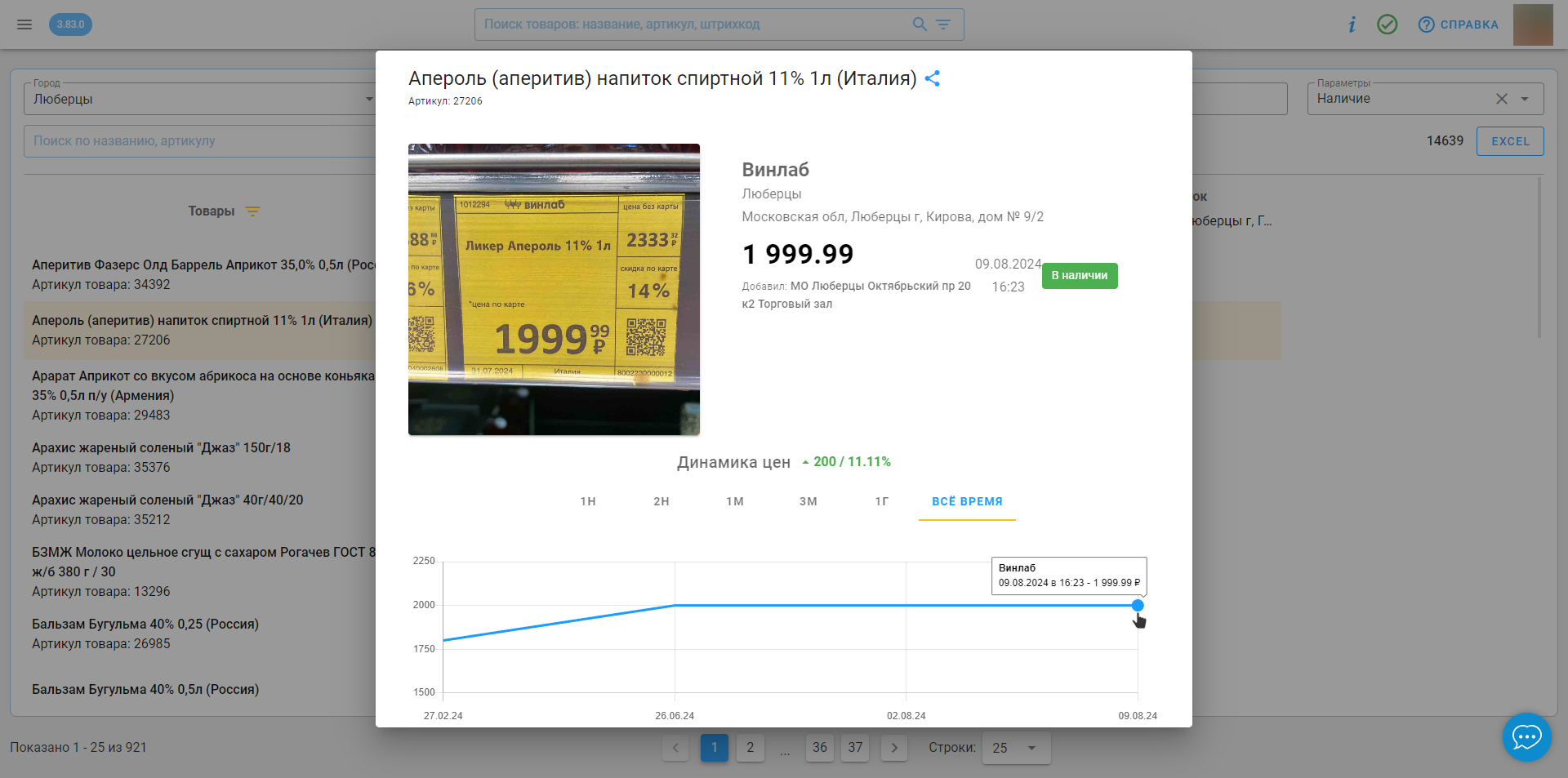
Task: Open the chat support bubble
Action: point(1526,737)
